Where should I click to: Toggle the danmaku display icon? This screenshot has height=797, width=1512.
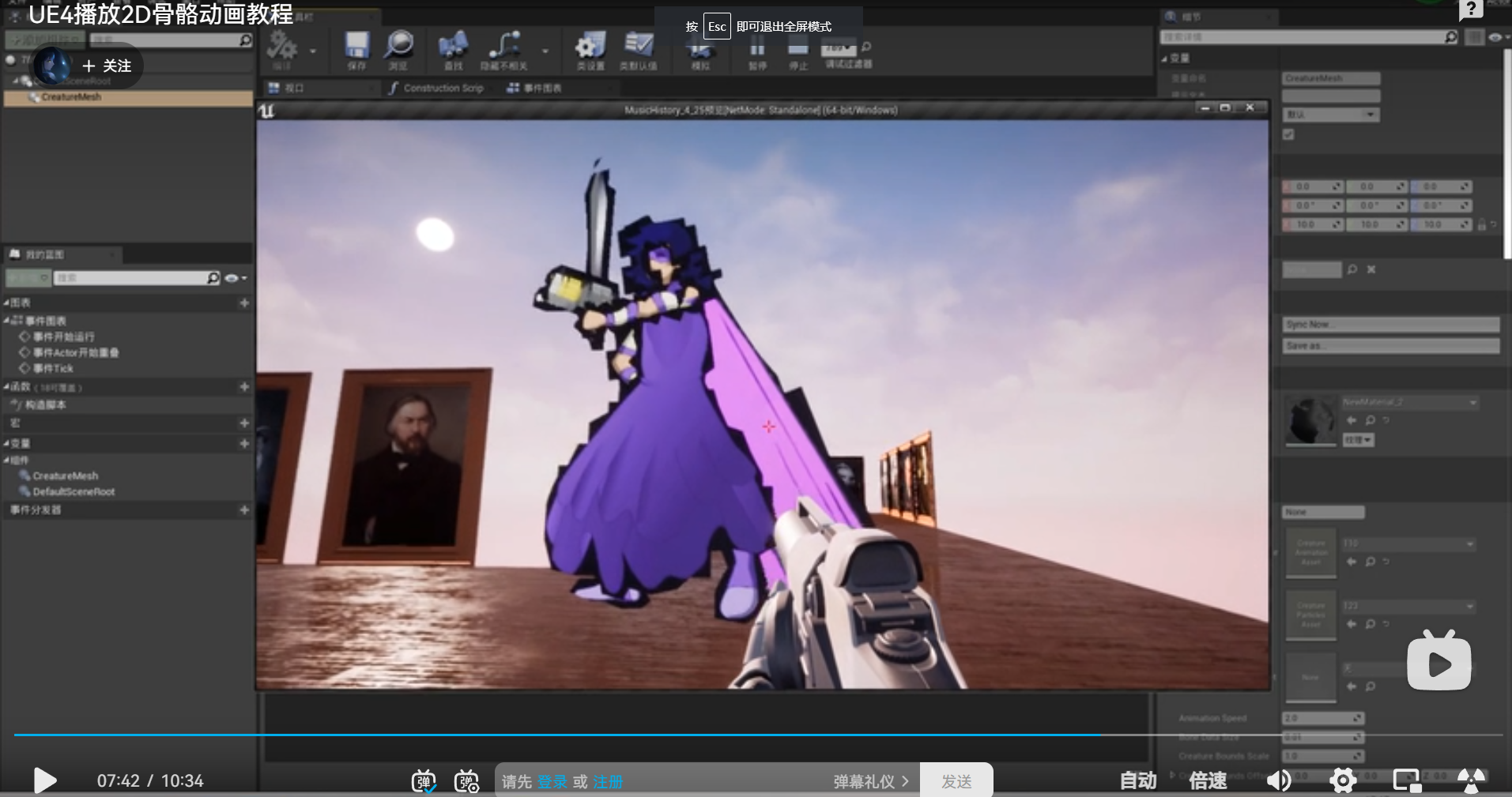tap(424, 781)
